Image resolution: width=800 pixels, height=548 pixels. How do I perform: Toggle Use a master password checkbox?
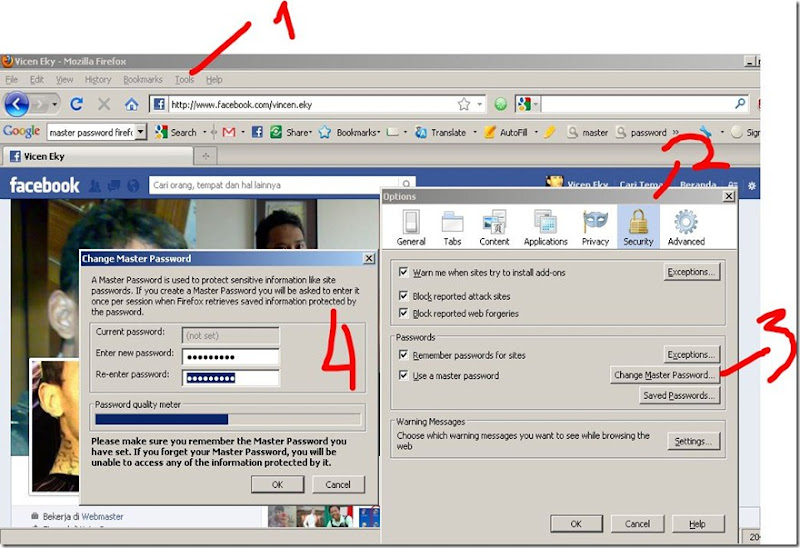(x=403, y=375)
